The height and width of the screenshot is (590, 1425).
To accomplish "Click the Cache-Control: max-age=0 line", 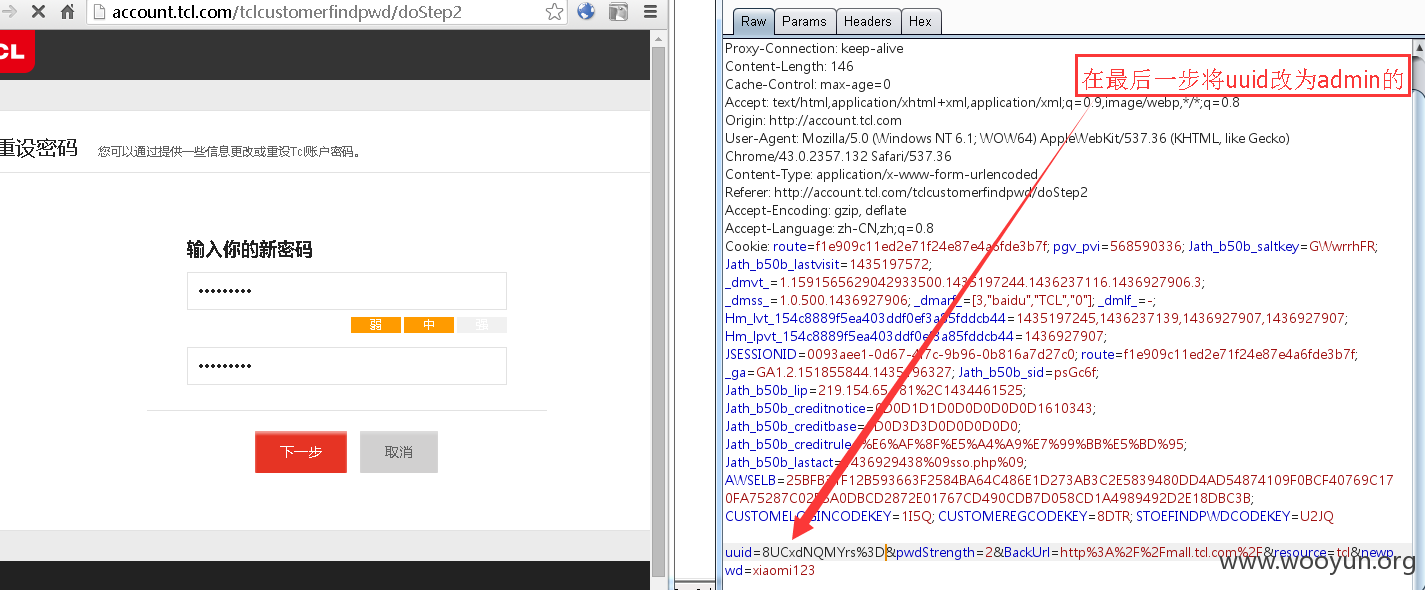I will pyautogui.click(x=808, y=84).
